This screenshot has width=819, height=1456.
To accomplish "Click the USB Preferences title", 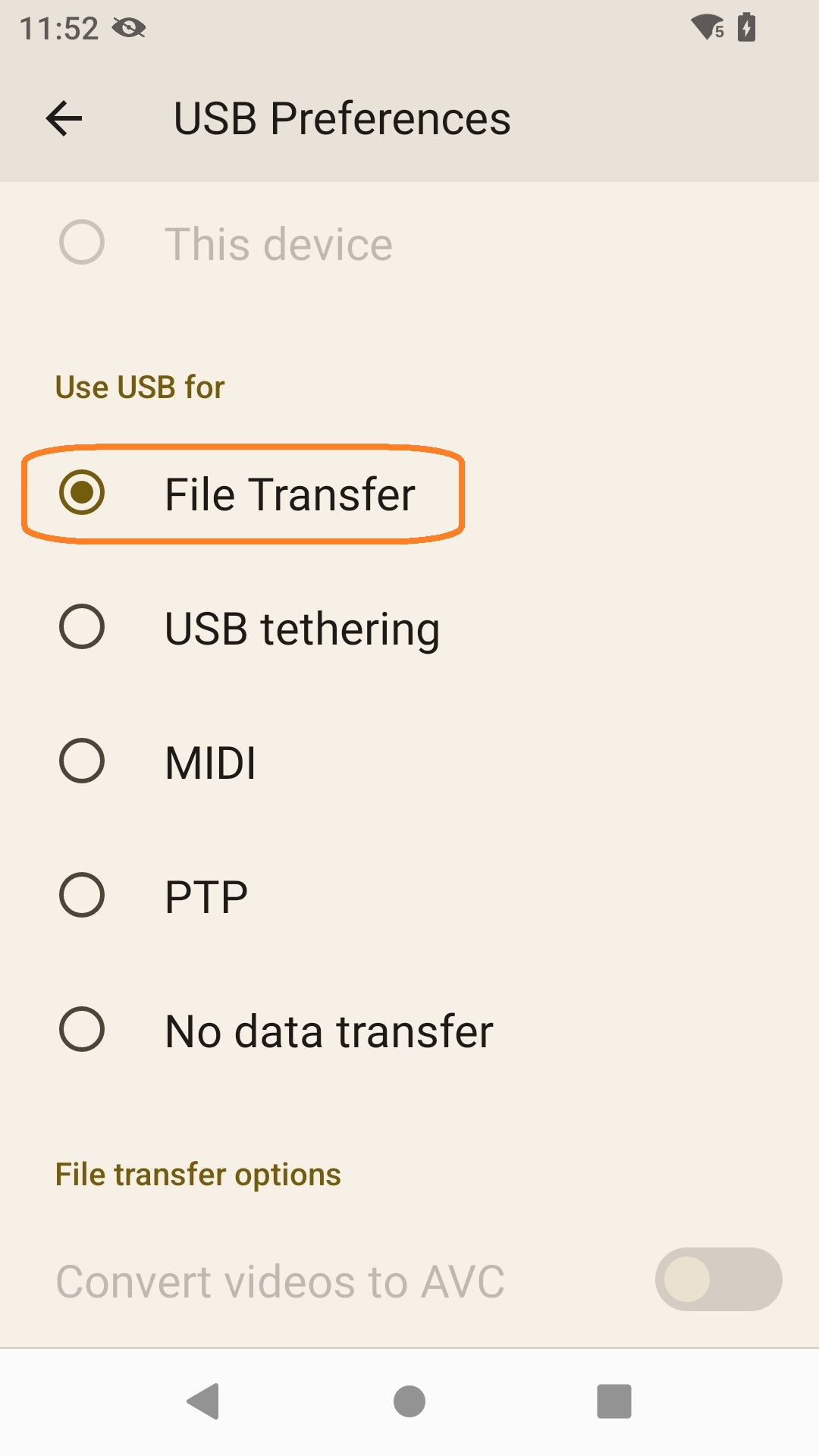I will tap(341, 118).
